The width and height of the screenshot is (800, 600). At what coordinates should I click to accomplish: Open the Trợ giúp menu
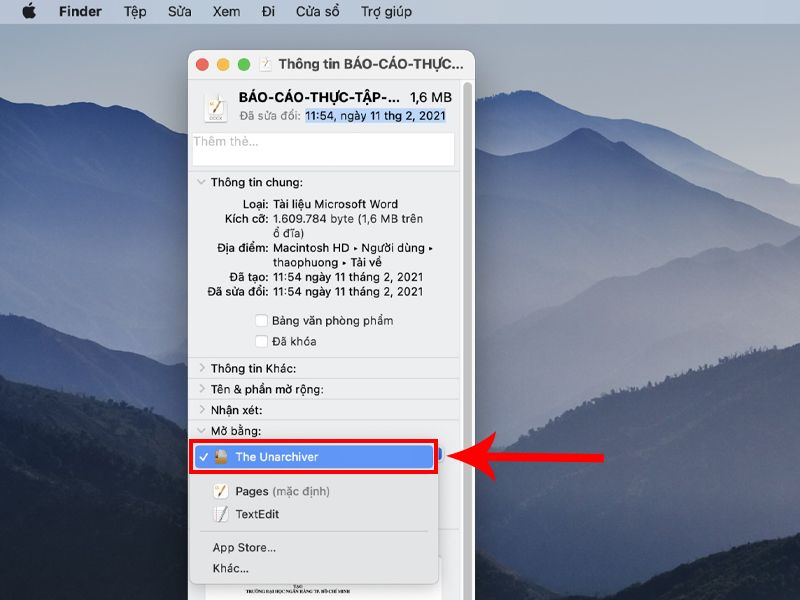386,11
